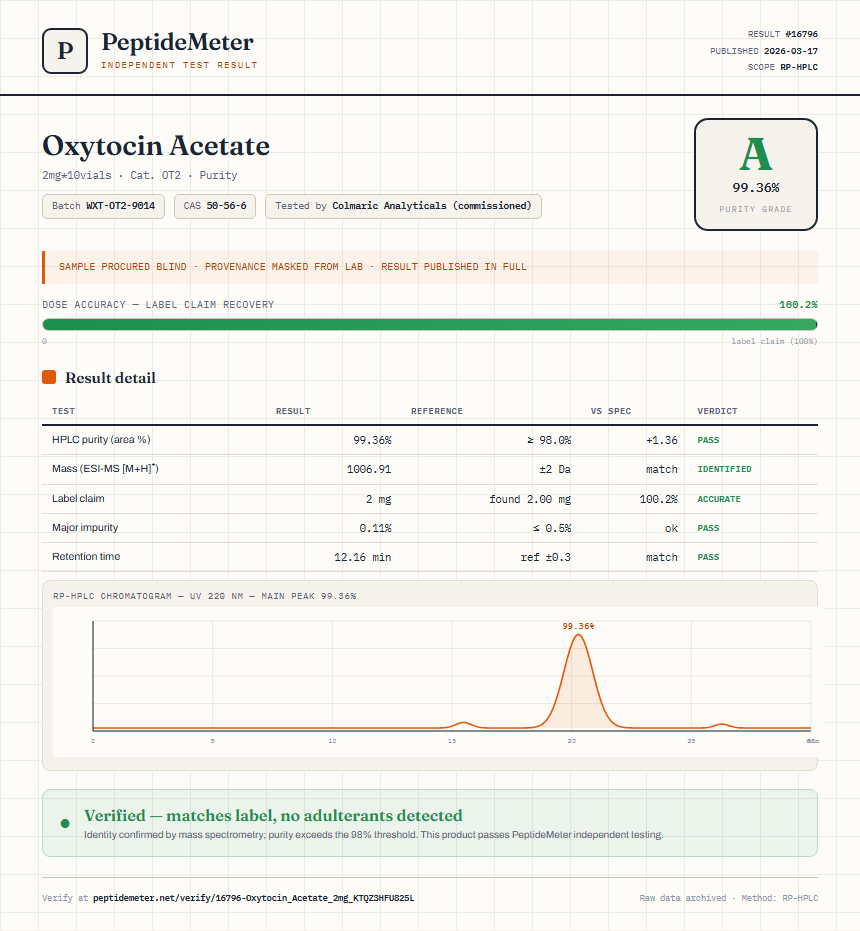Click the RESULT column header
The height and width of the screenshot is (931, 860).
tap(293, 411)
